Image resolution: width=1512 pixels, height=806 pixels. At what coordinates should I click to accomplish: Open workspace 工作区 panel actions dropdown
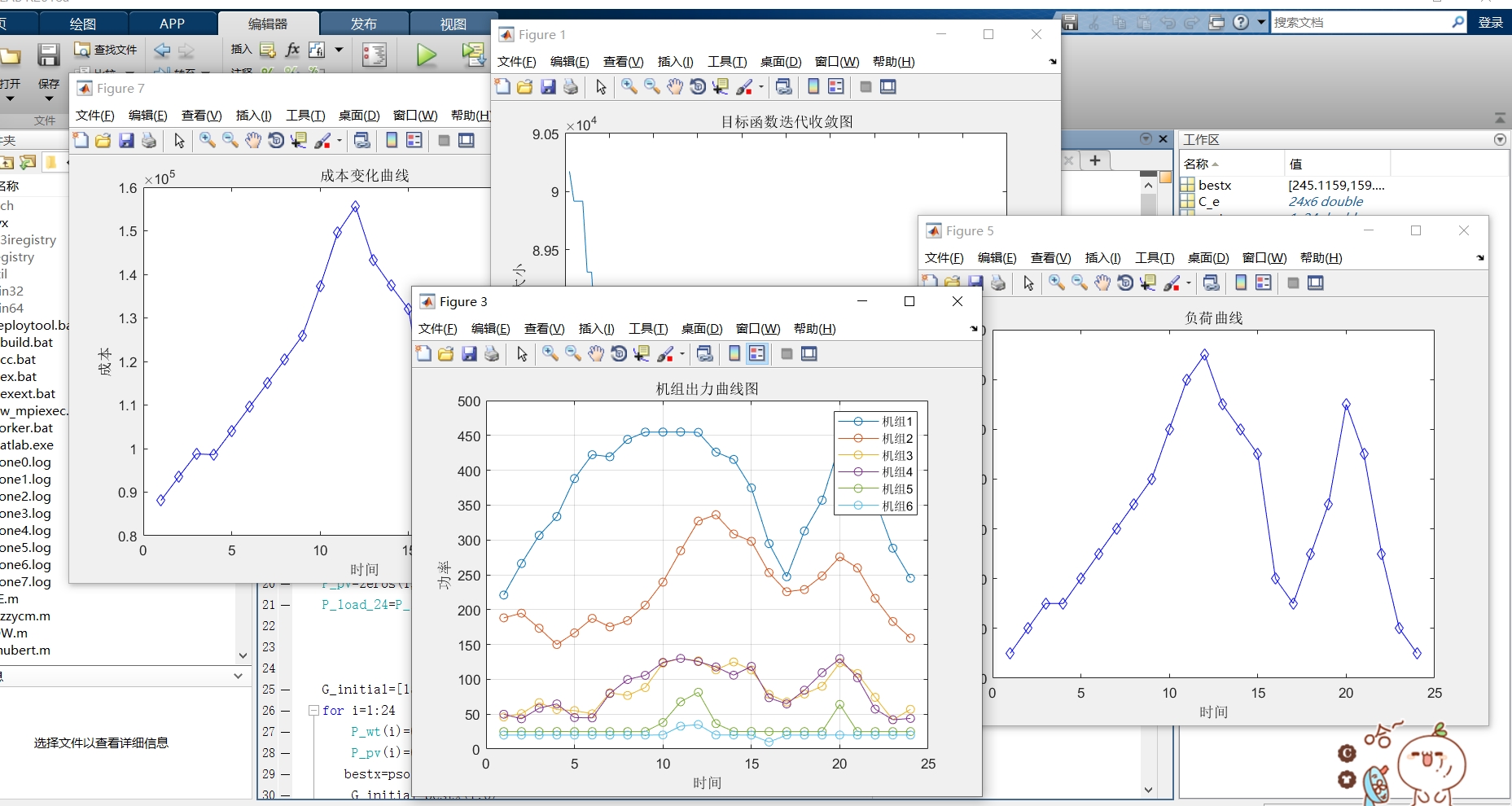point(1500,139)
